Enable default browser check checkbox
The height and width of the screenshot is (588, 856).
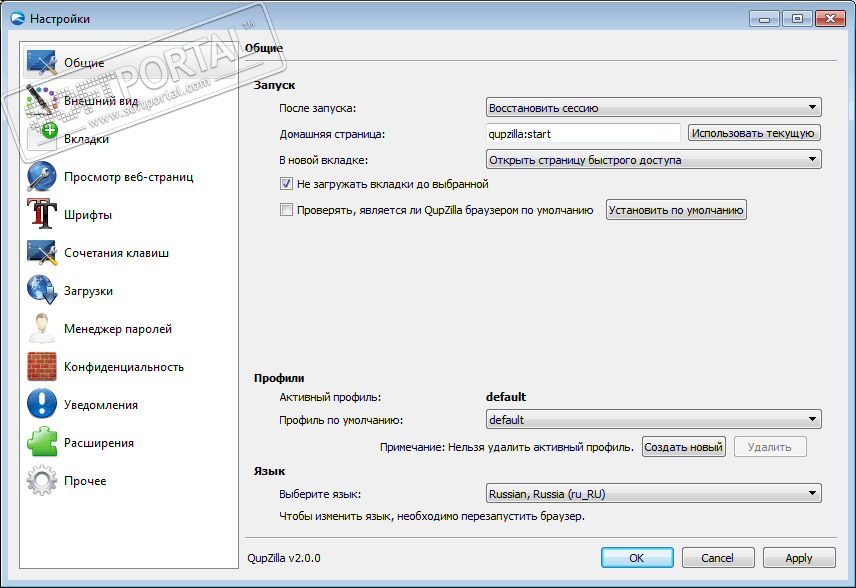[x=286, y=210]
